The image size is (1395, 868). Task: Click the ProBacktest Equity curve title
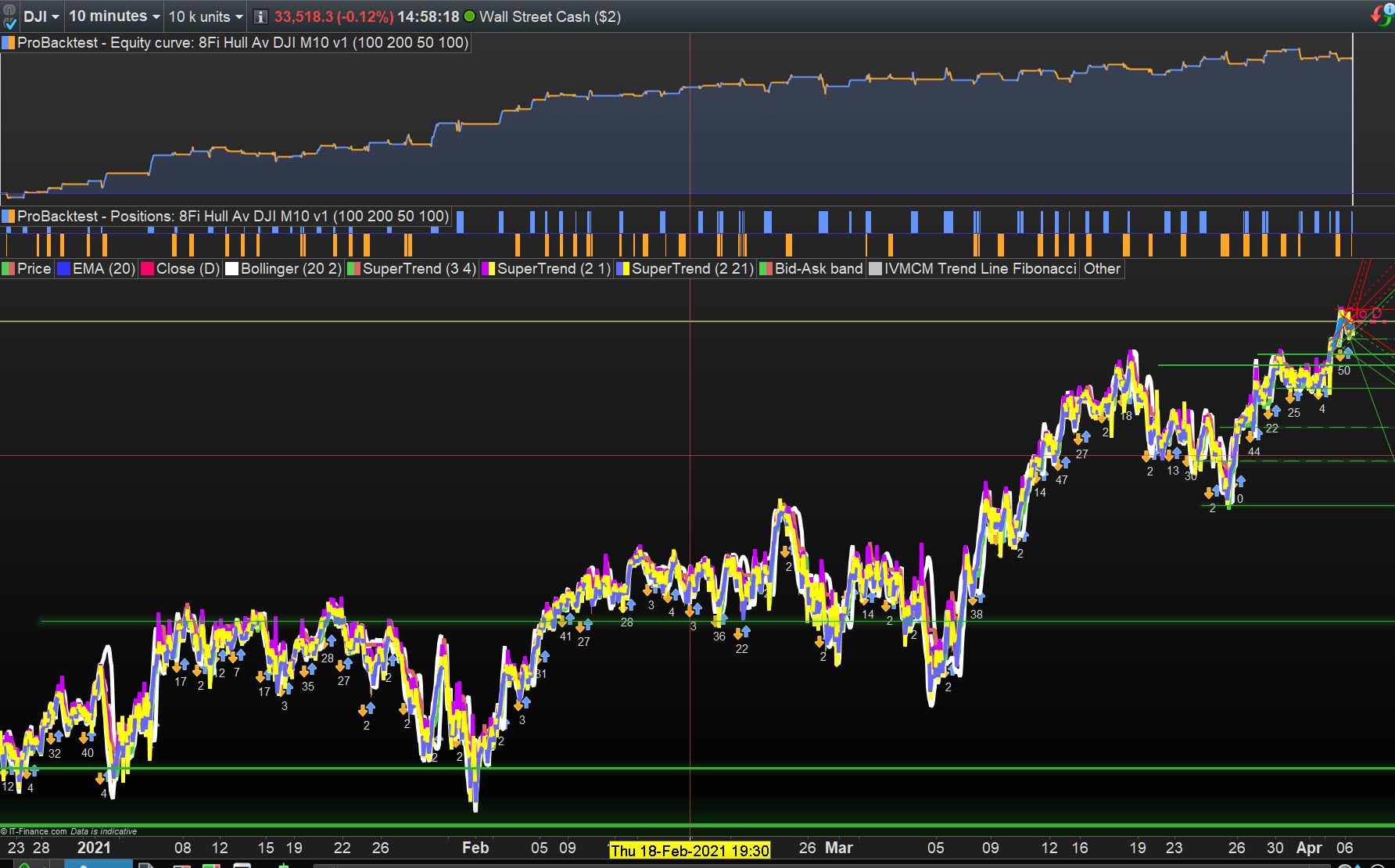click(x=242, y=43)
